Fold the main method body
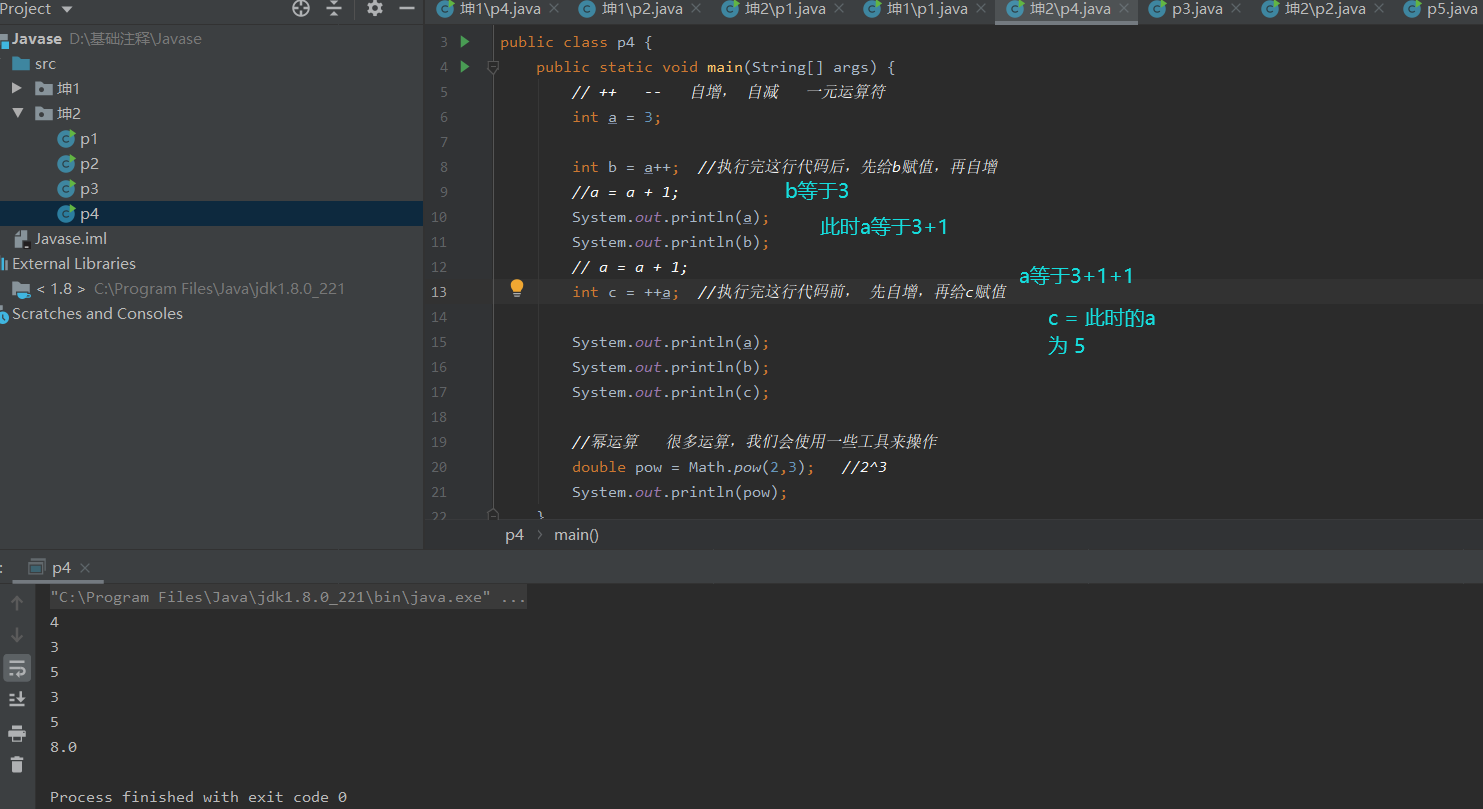This screenshot has height=809, width=1483. (x=492, y=67)
